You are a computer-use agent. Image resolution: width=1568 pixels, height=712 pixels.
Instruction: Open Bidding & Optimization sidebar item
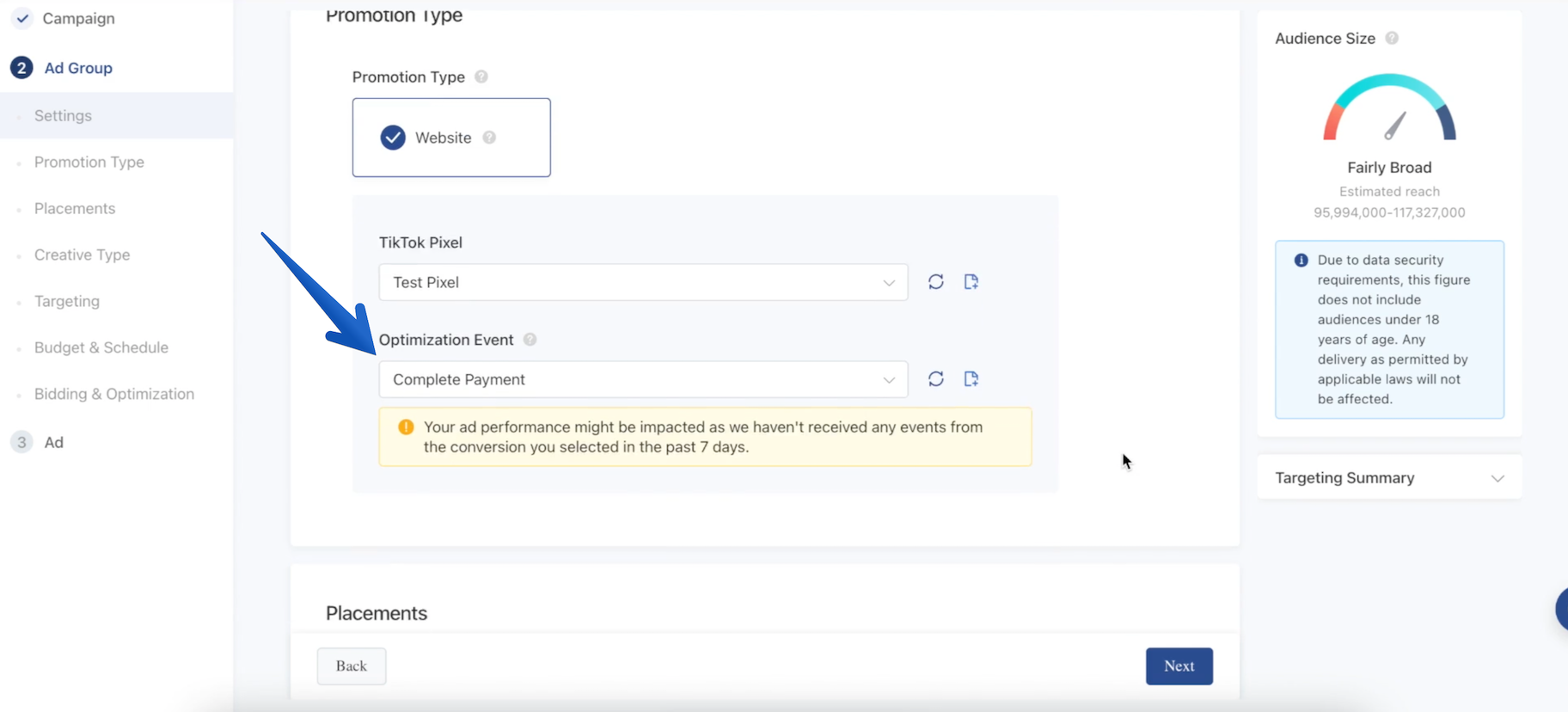pyautogui.click(x=114, y=394)
